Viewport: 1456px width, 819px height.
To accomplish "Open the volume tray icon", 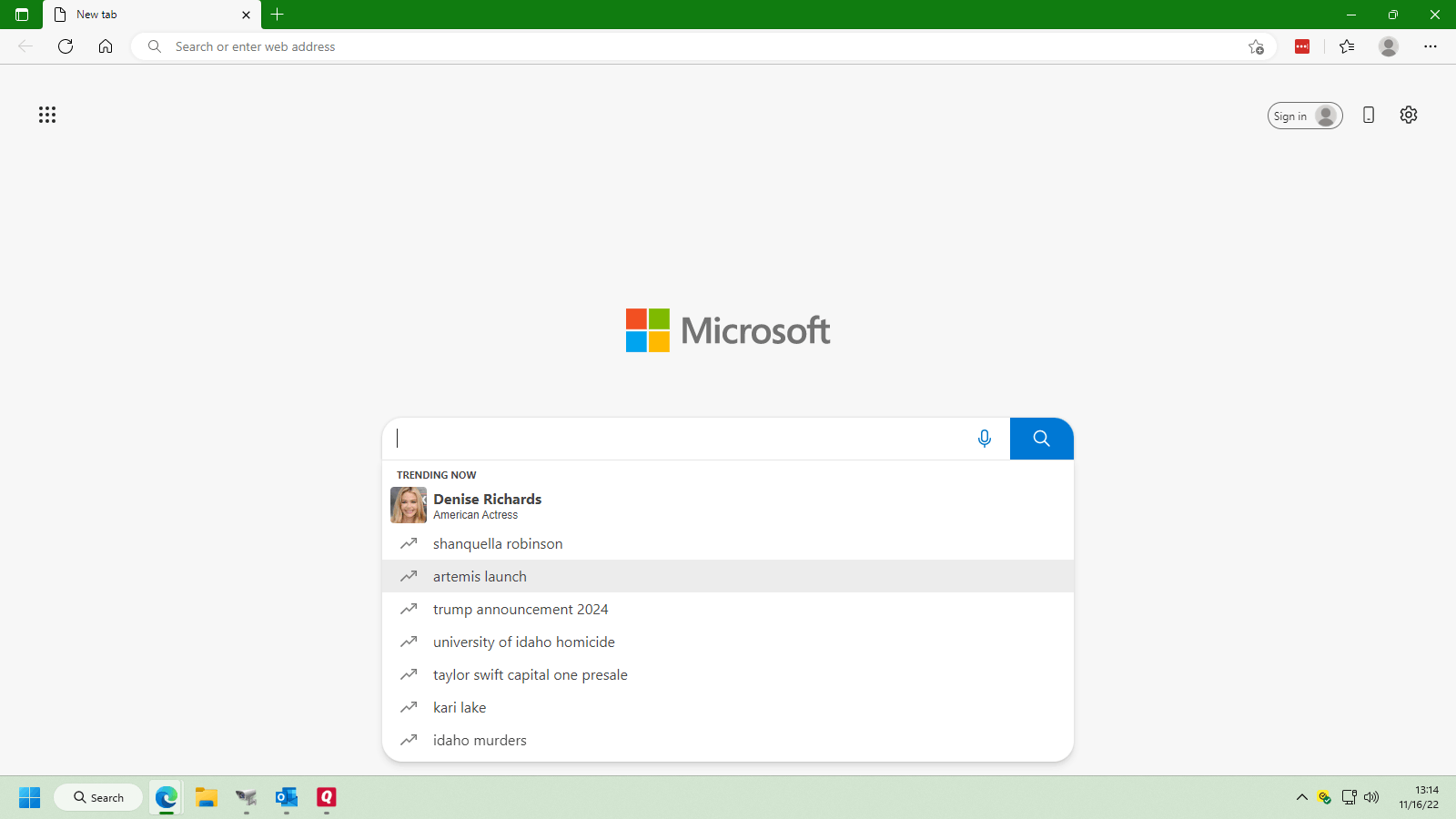I will click(1371, 797).
